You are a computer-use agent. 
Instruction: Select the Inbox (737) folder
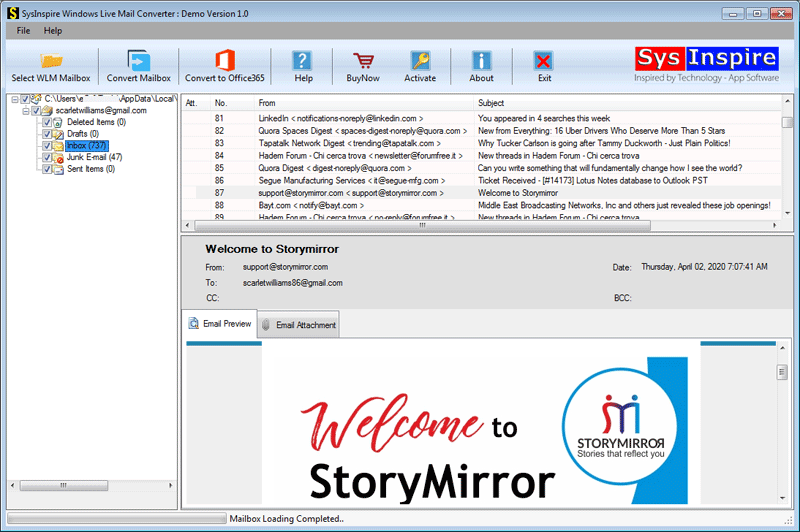[87, 146]
